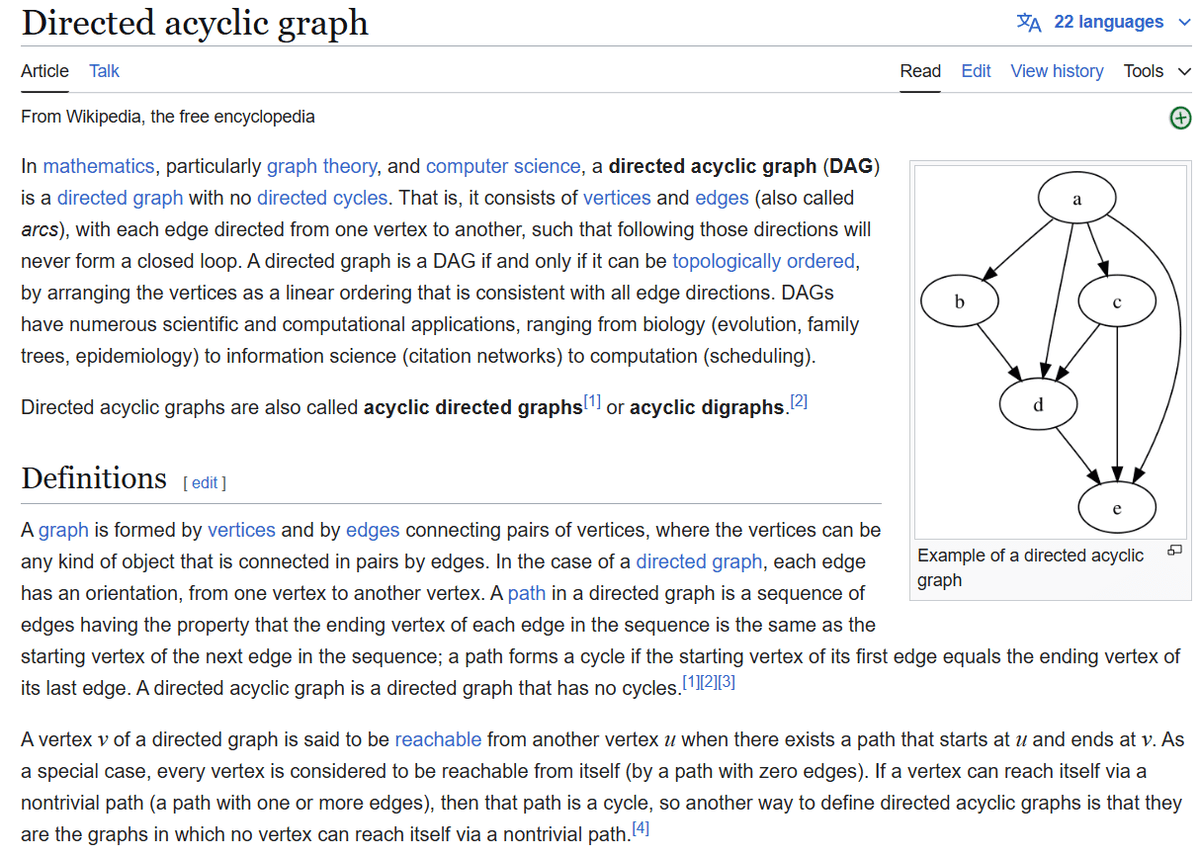1200x857 pixels.
Task: Switch to the Talk tab
Action: pos(104,71)
